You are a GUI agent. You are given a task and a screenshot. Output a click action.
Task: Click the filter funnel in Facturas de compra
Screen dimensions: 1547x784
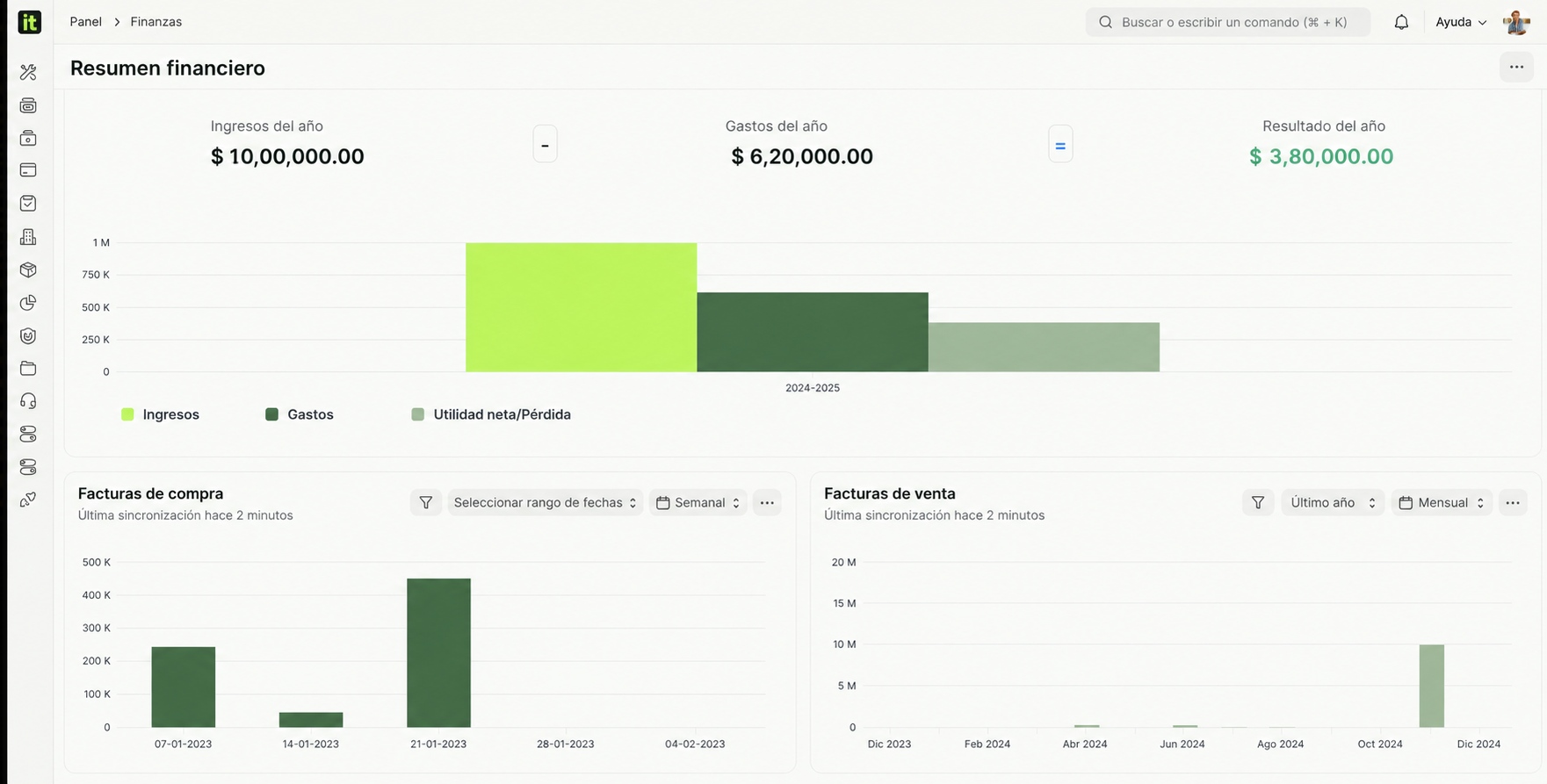pyautogui.click(x=426, y=503)
